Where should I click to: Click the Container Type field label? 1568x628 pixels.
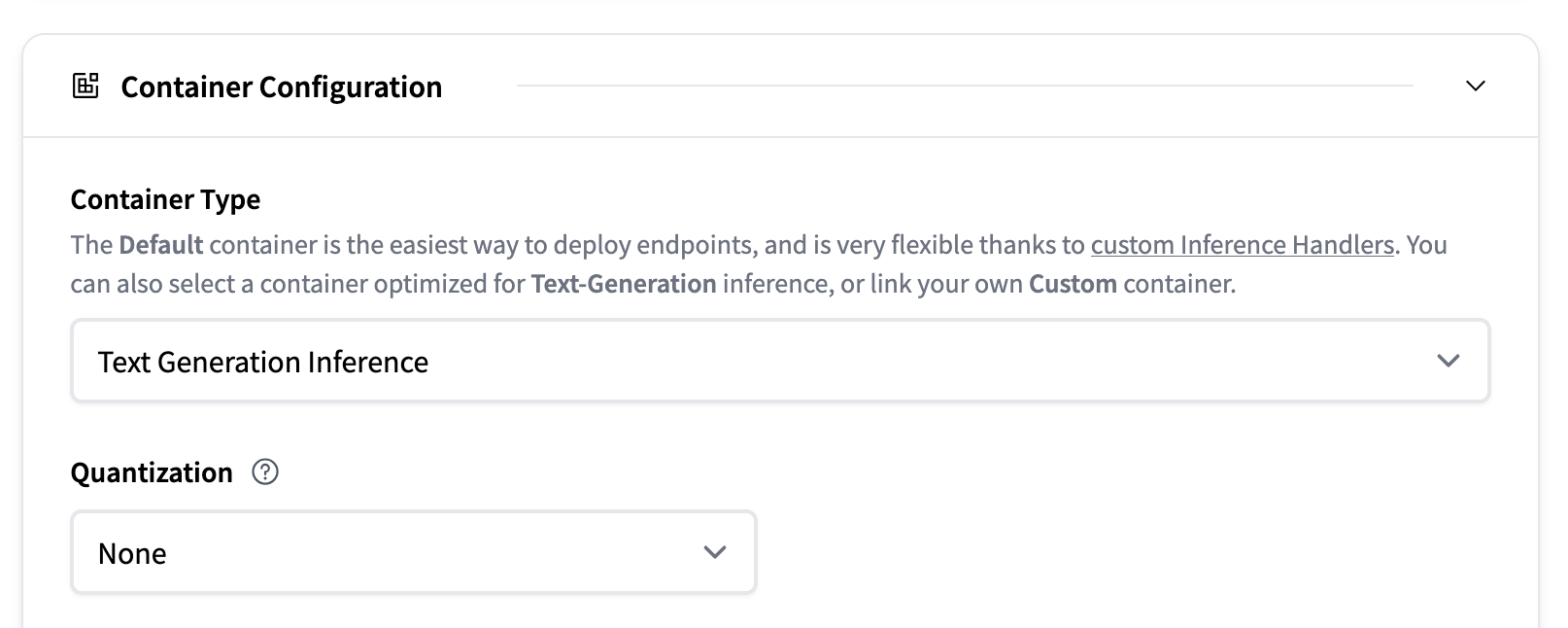tap(165, 199)
